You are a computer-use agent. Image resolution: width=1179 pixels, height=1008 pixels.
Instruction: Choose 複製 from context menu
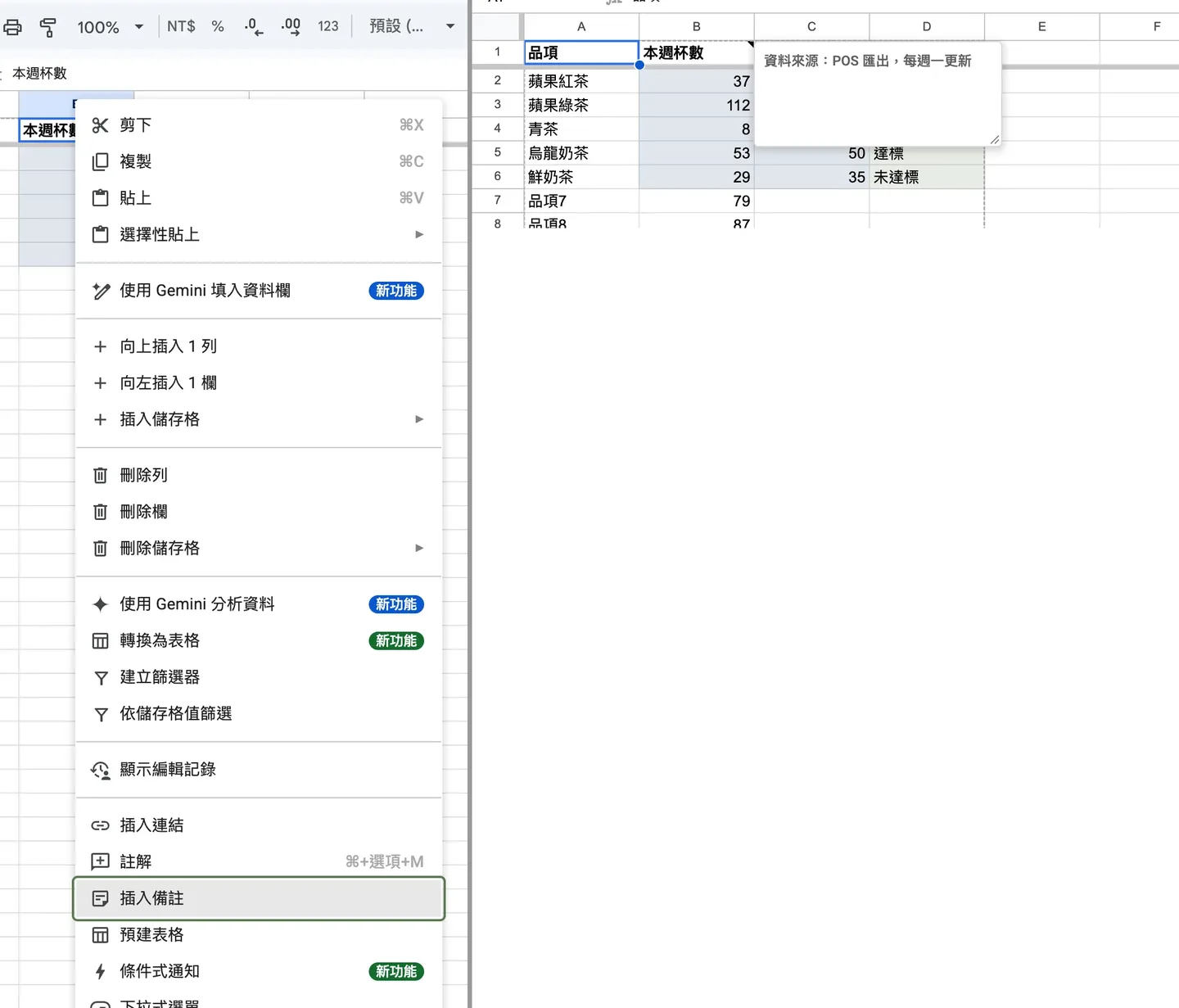tap(259, 161)
